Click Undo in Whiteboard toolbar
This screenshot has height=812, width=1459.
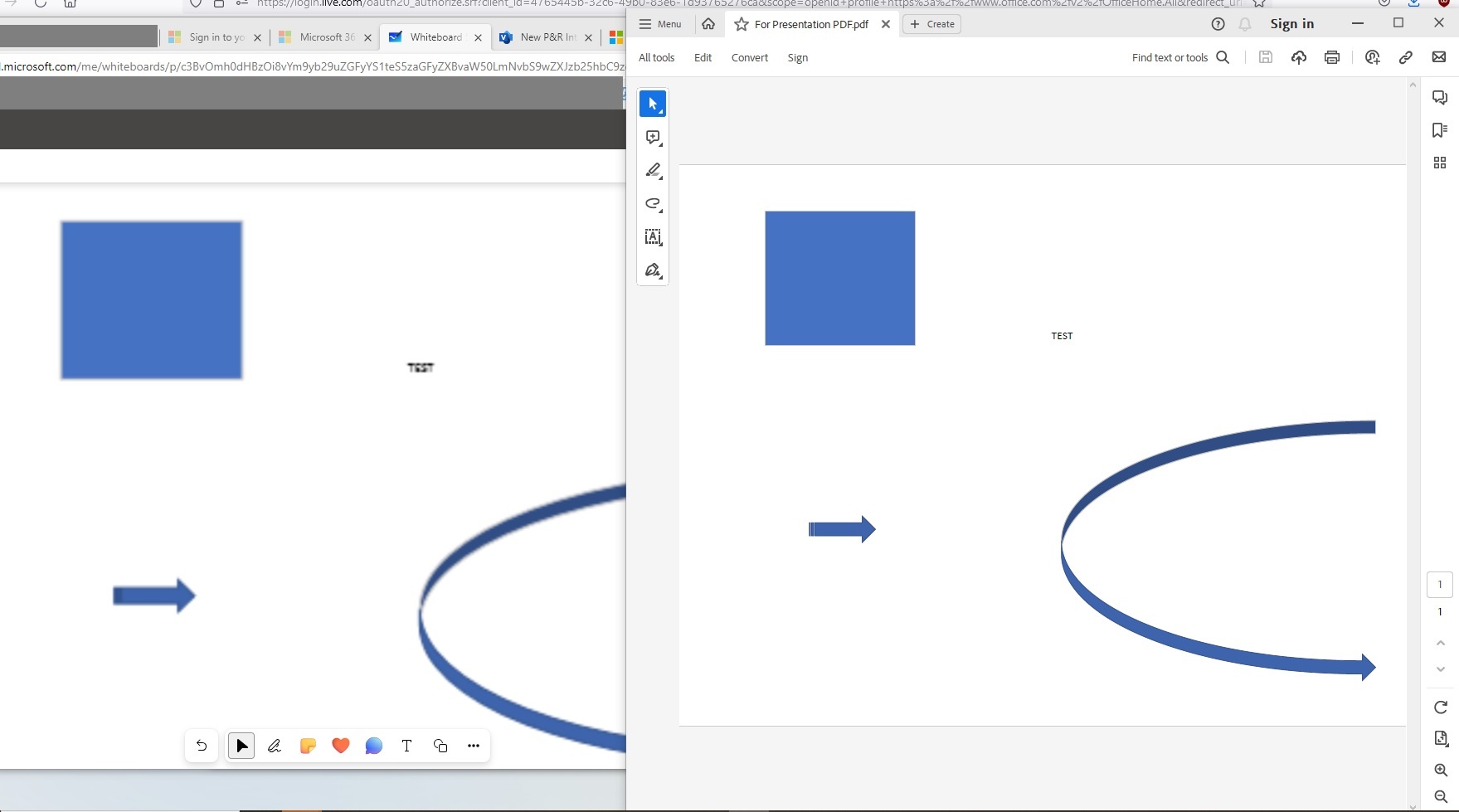202,746
